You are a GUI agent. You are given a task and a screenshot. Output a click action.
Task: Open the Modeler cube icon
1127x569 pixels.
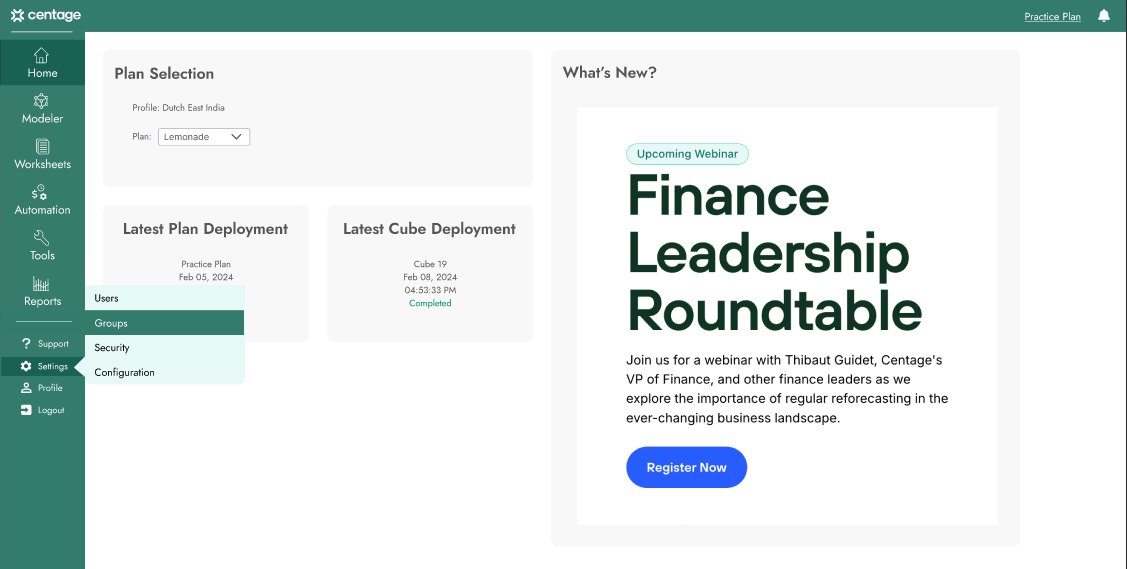pyautogui.click(x=41, y=101)
